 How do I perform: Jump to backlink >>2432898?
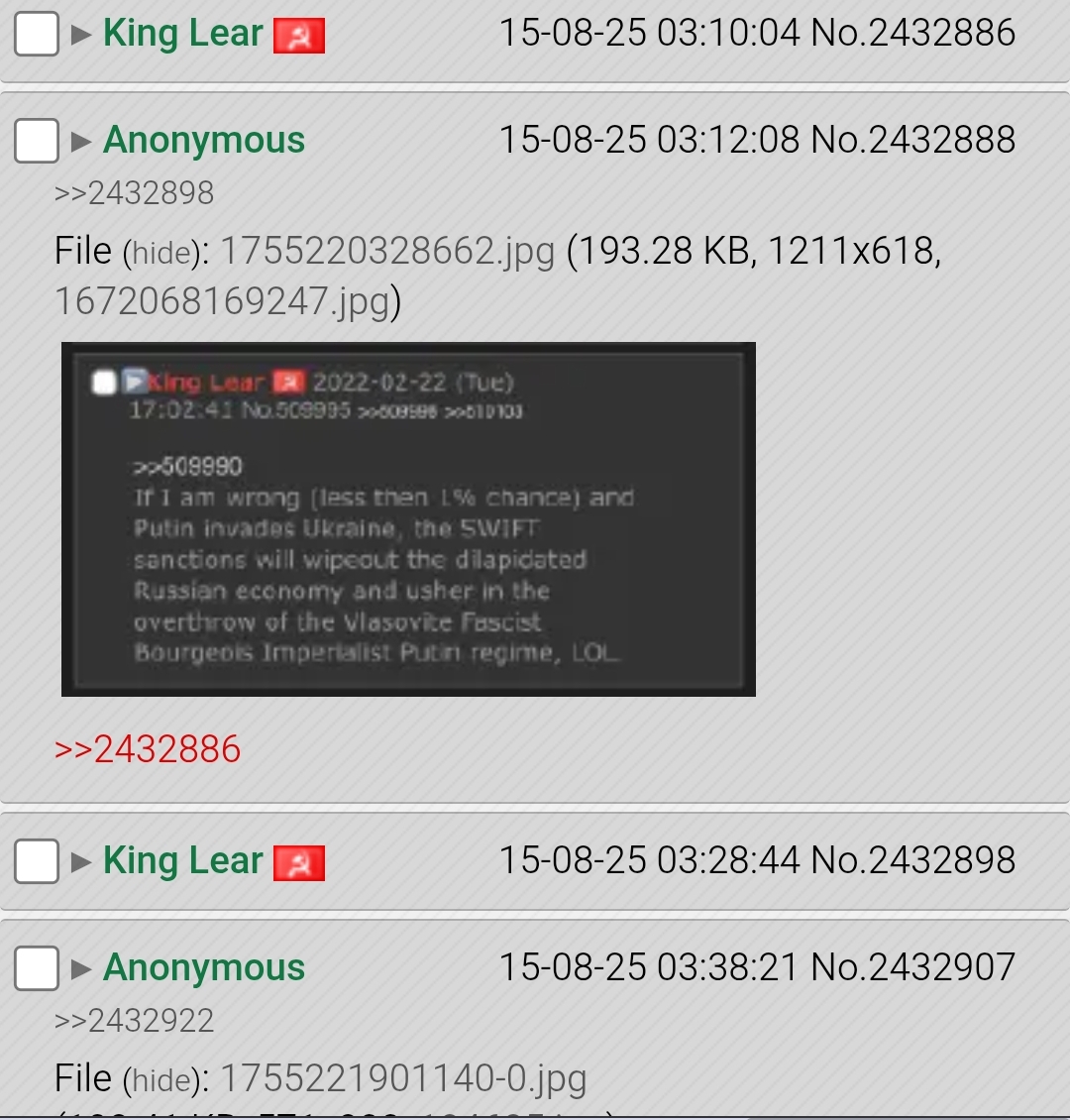coord(134,193)
